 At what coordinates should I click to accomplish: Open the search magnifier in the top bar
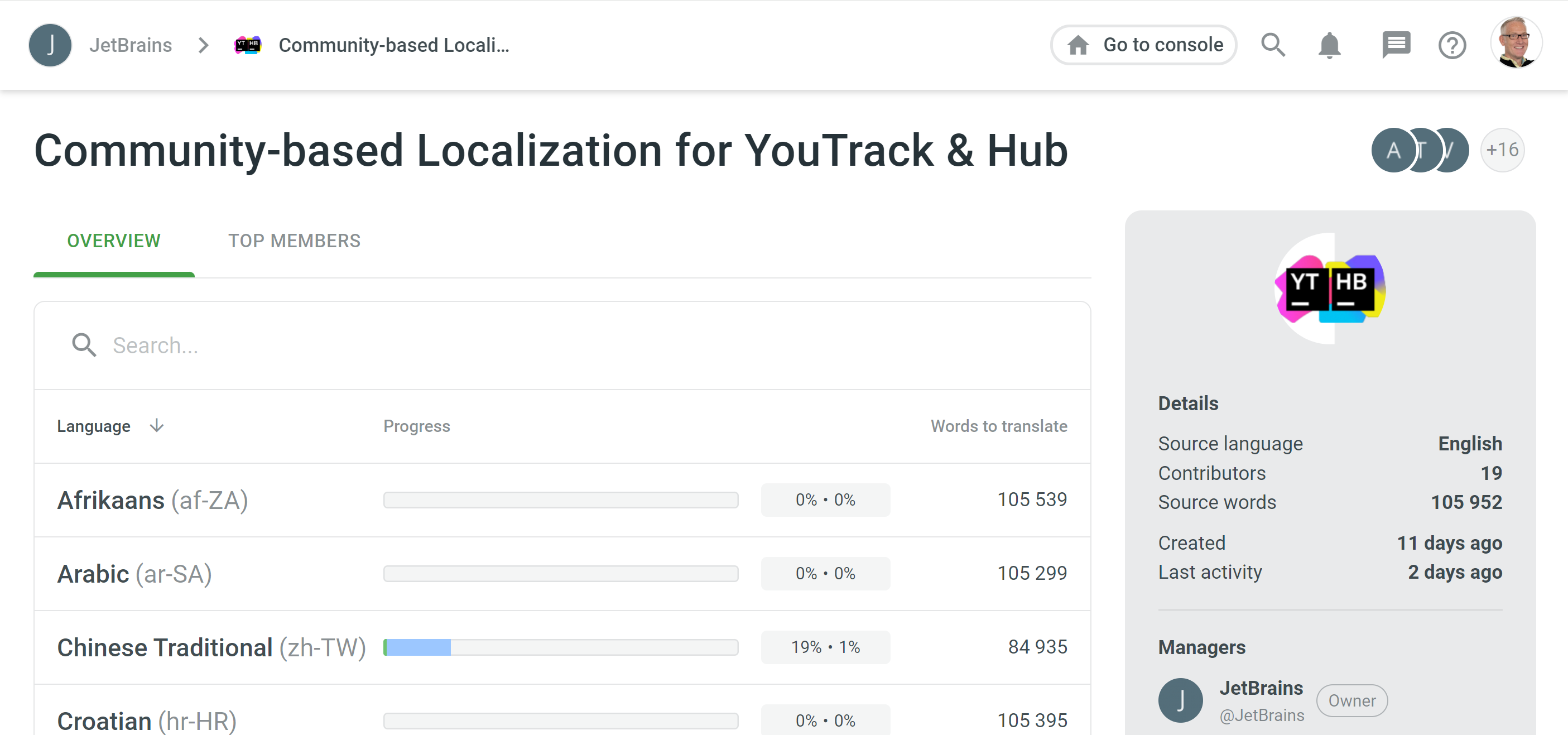tap(1273, 45)
